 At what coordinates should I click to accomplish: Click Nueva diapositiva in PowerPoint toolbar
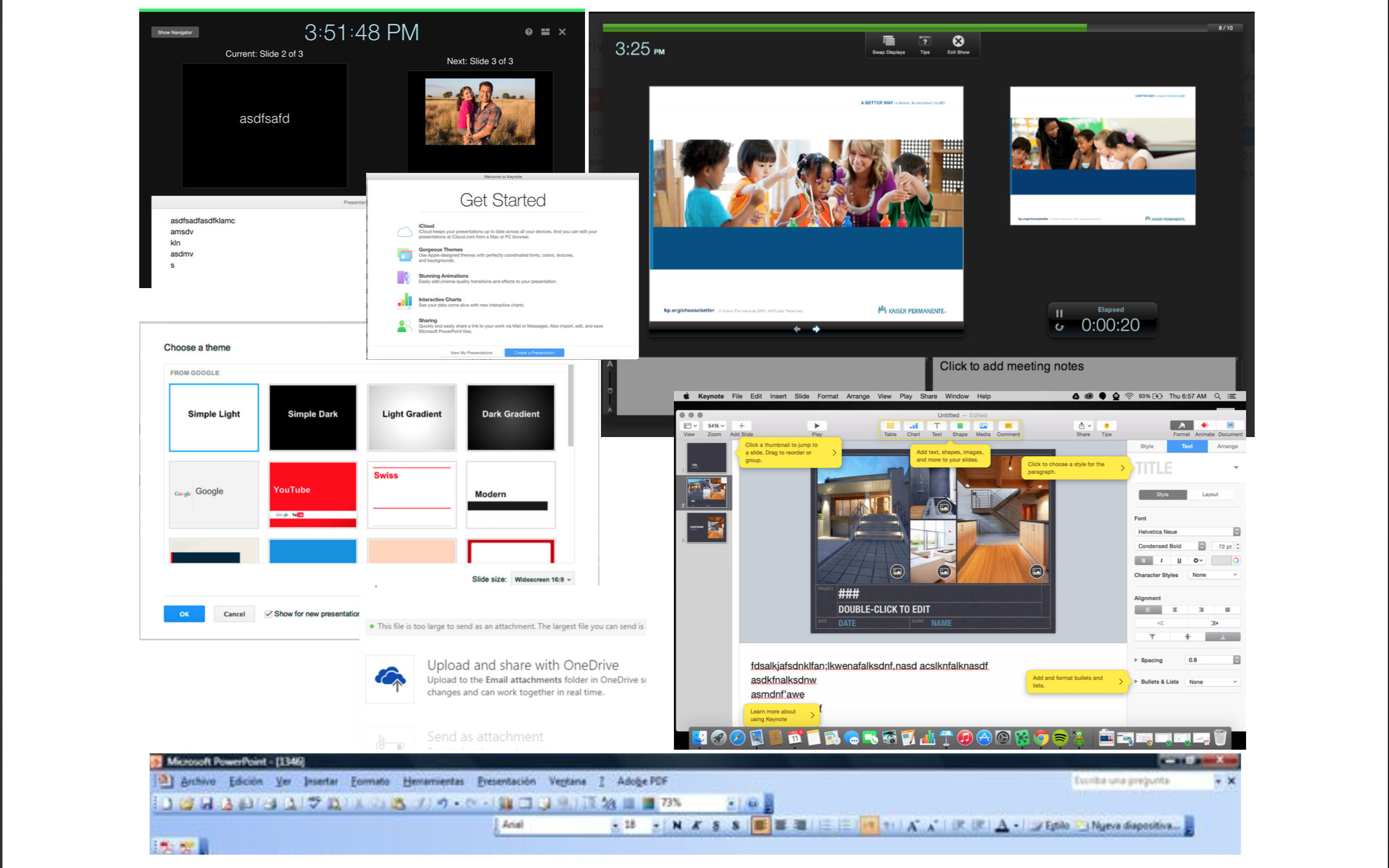tap(1129, 826)
